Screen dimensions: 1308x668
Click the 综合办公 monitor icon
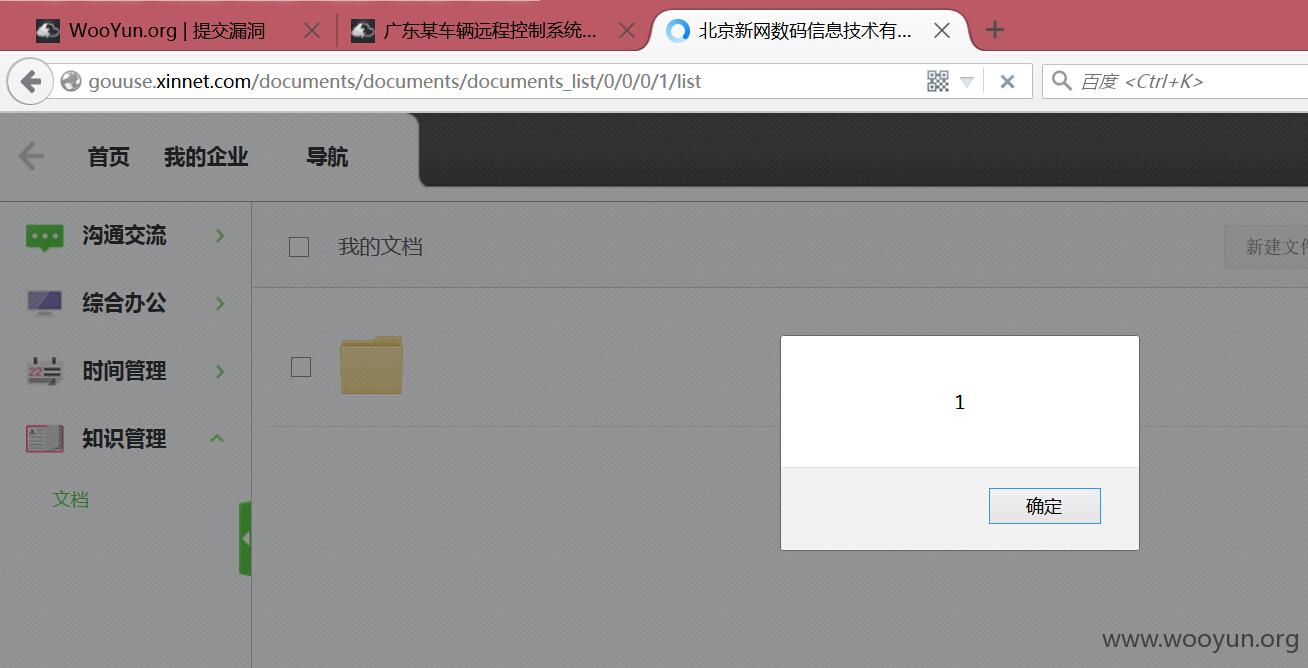[44, 303]
